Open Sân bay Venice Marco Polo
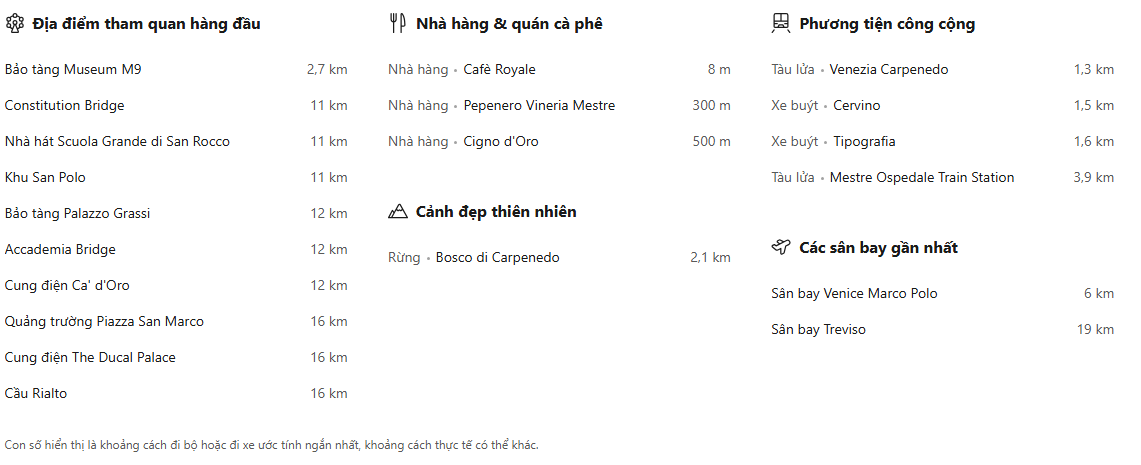Viewport: 1141px width, 465px height. [854, 294]
